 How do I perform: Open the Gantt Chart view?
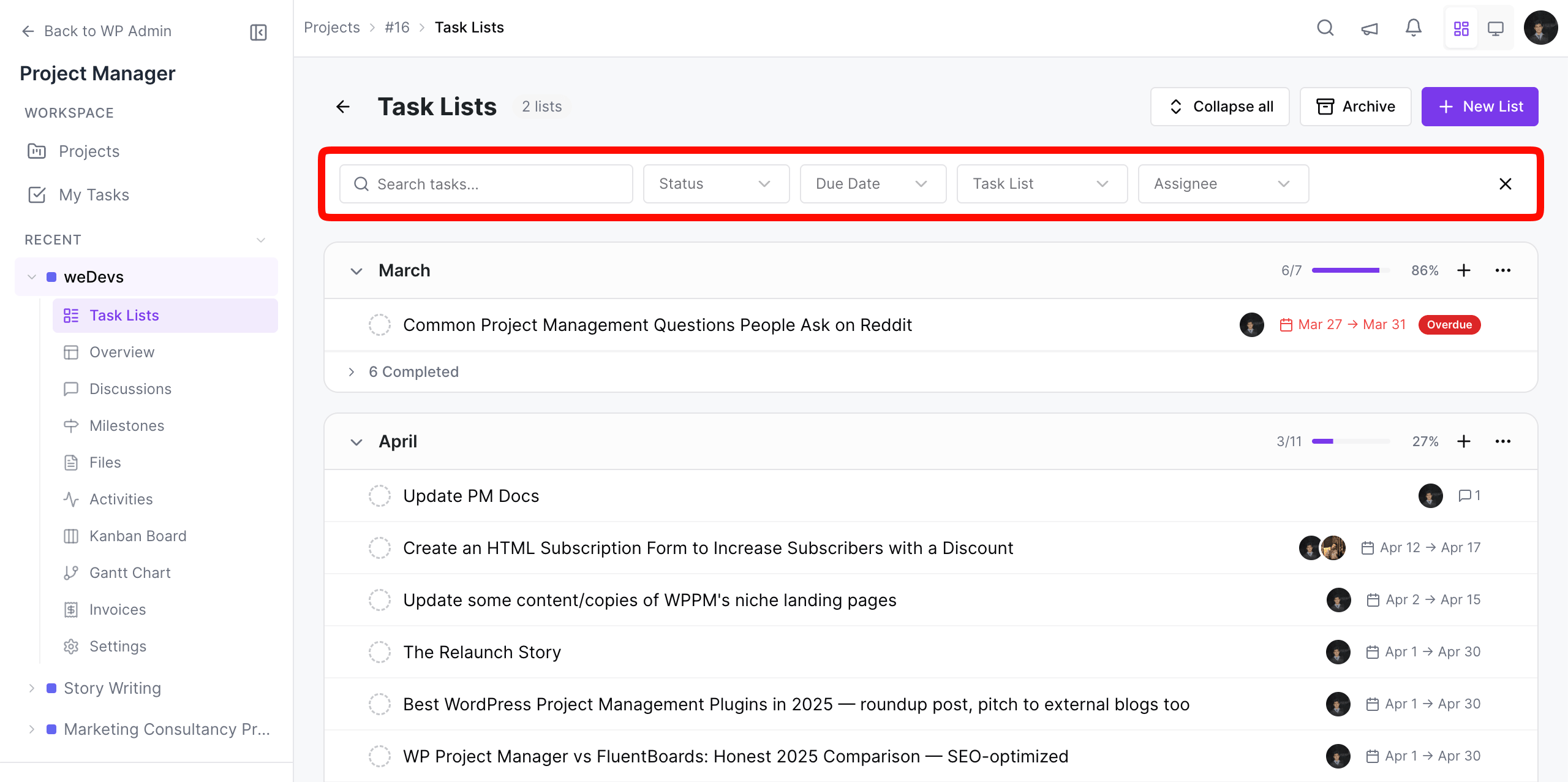tap(130, 572)
